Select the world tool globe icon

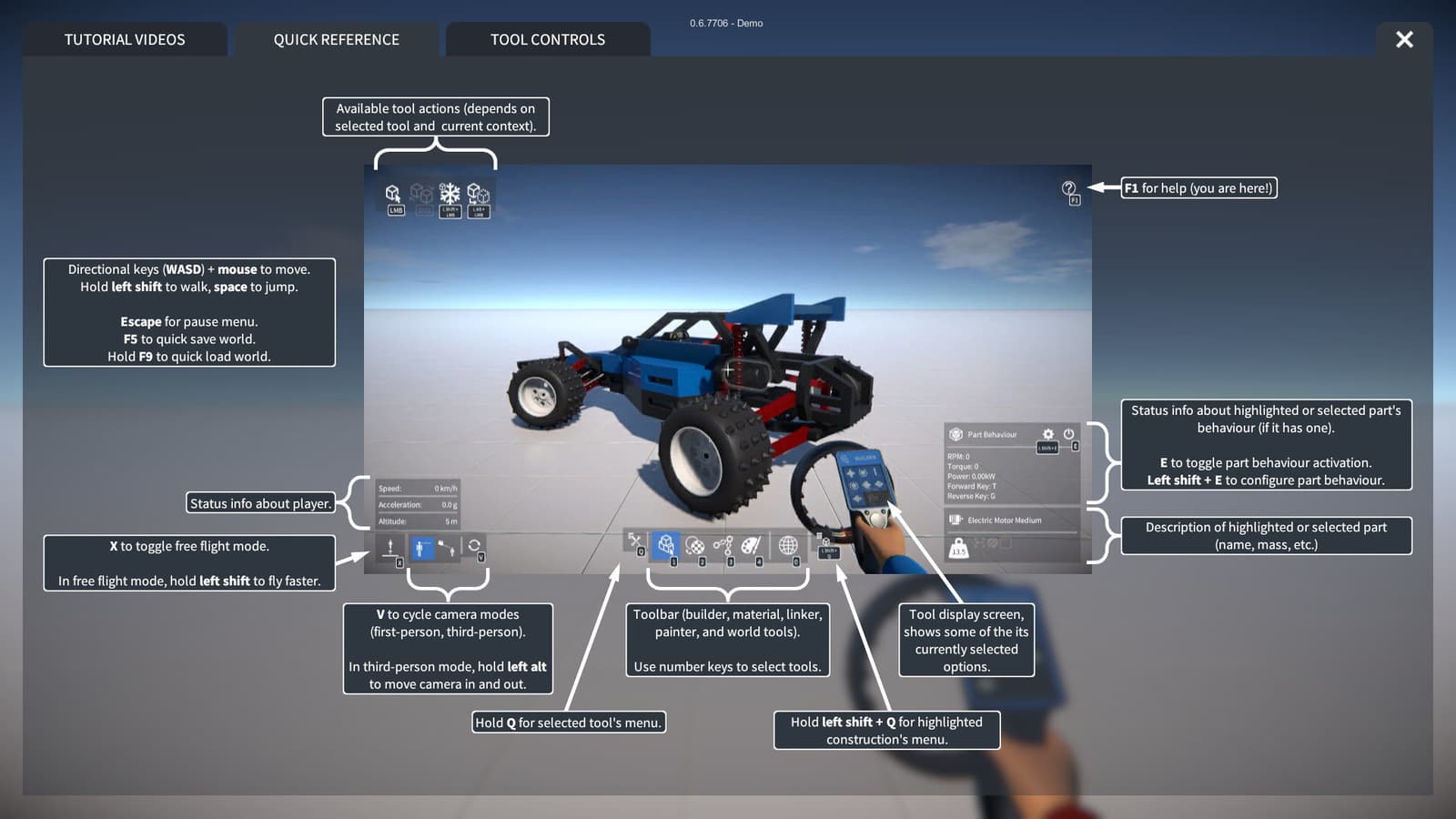(788, 545)
